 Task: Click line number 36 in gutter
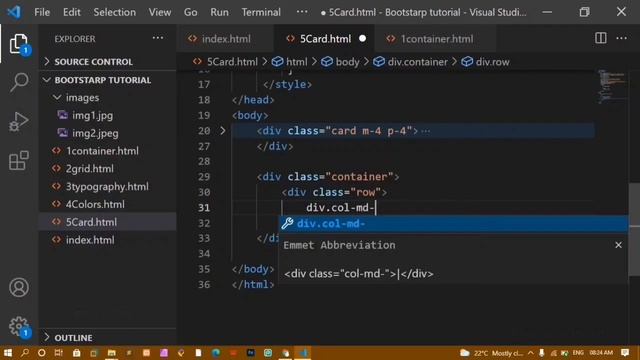204,284
